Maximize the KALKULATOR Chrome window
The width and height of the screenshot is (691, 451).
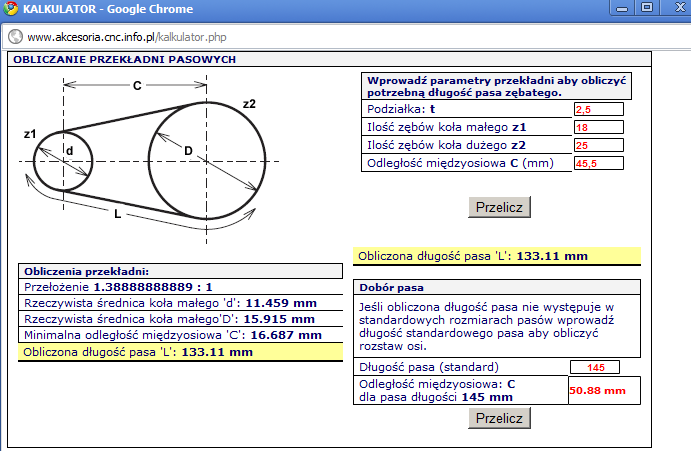coord(646,7)
